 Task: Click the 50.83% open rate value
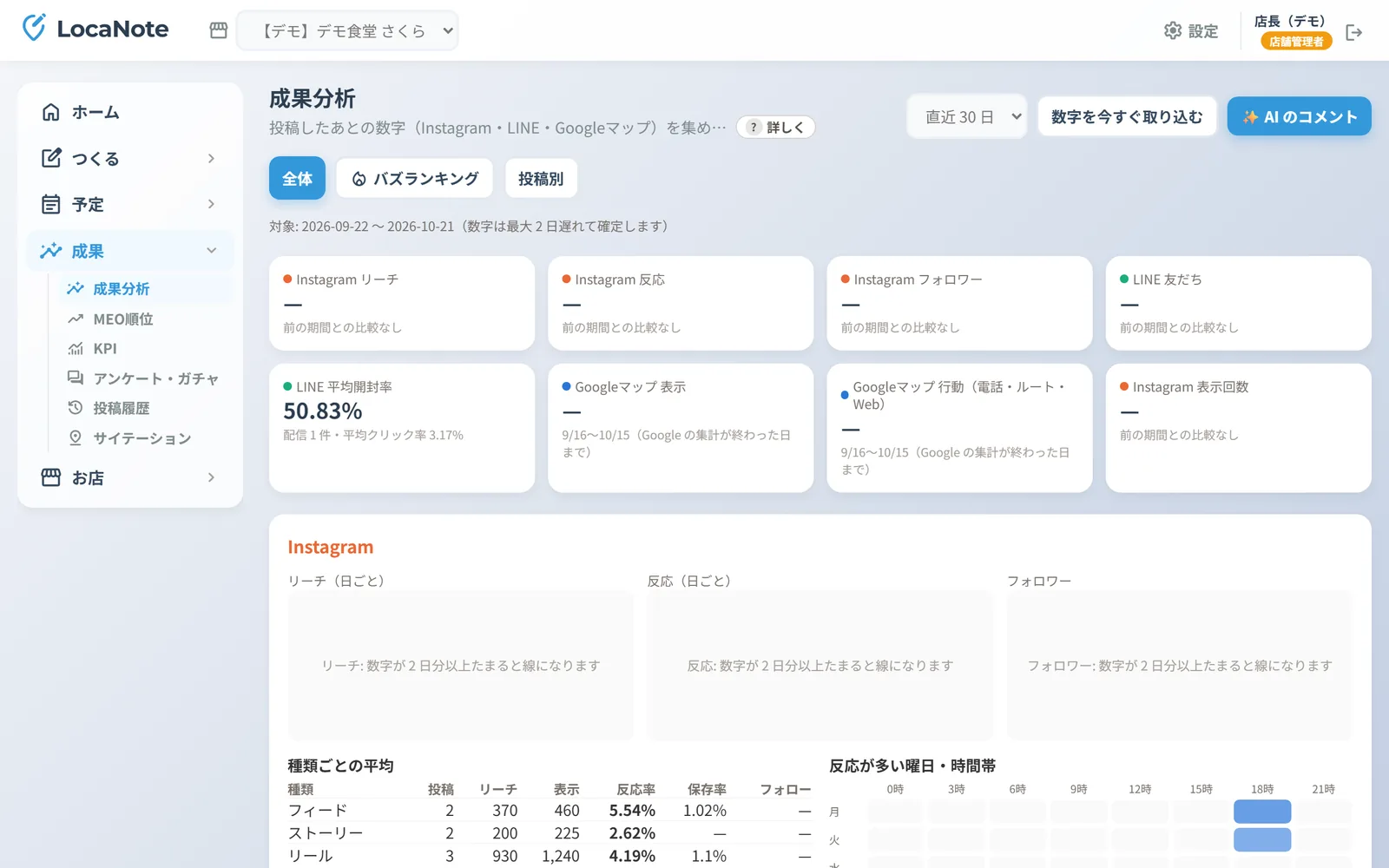tap(323, 411)
